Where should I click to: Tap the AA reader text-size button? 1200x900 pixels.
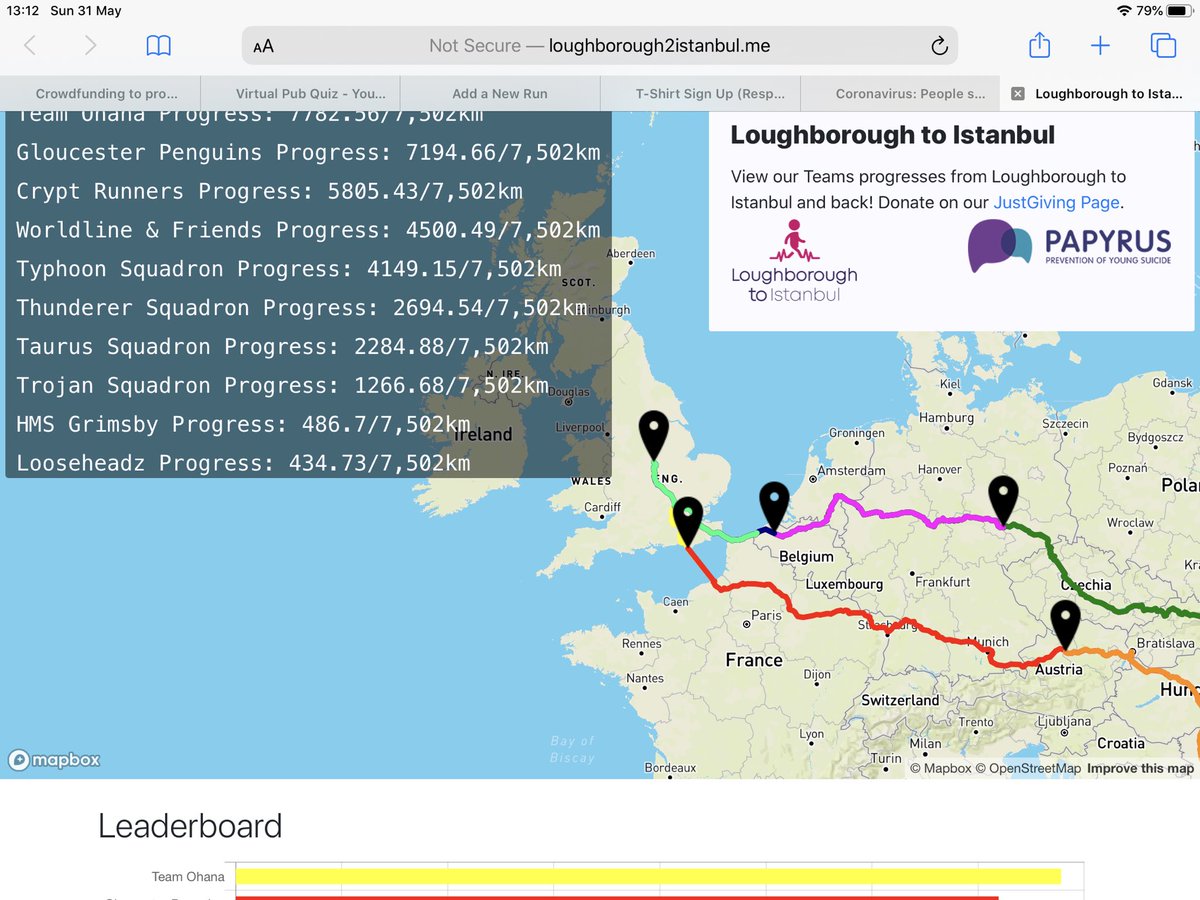[x=263, y=46]
